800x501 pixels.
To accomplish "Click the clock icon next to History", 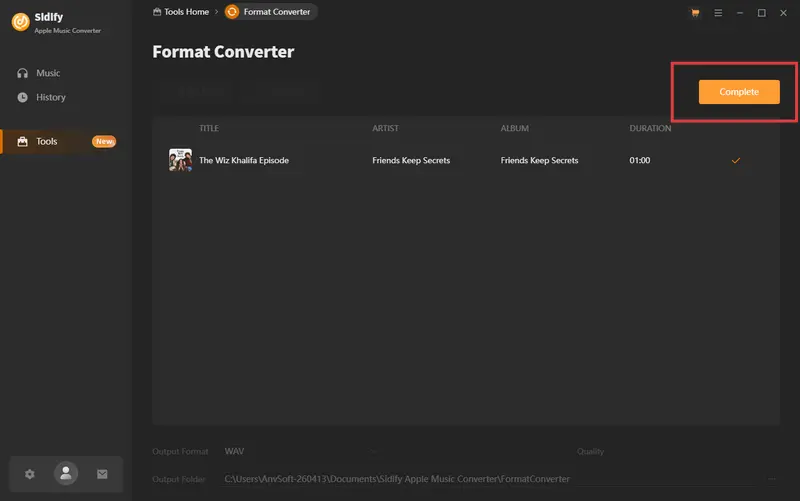I will click(x=22, y=97).
